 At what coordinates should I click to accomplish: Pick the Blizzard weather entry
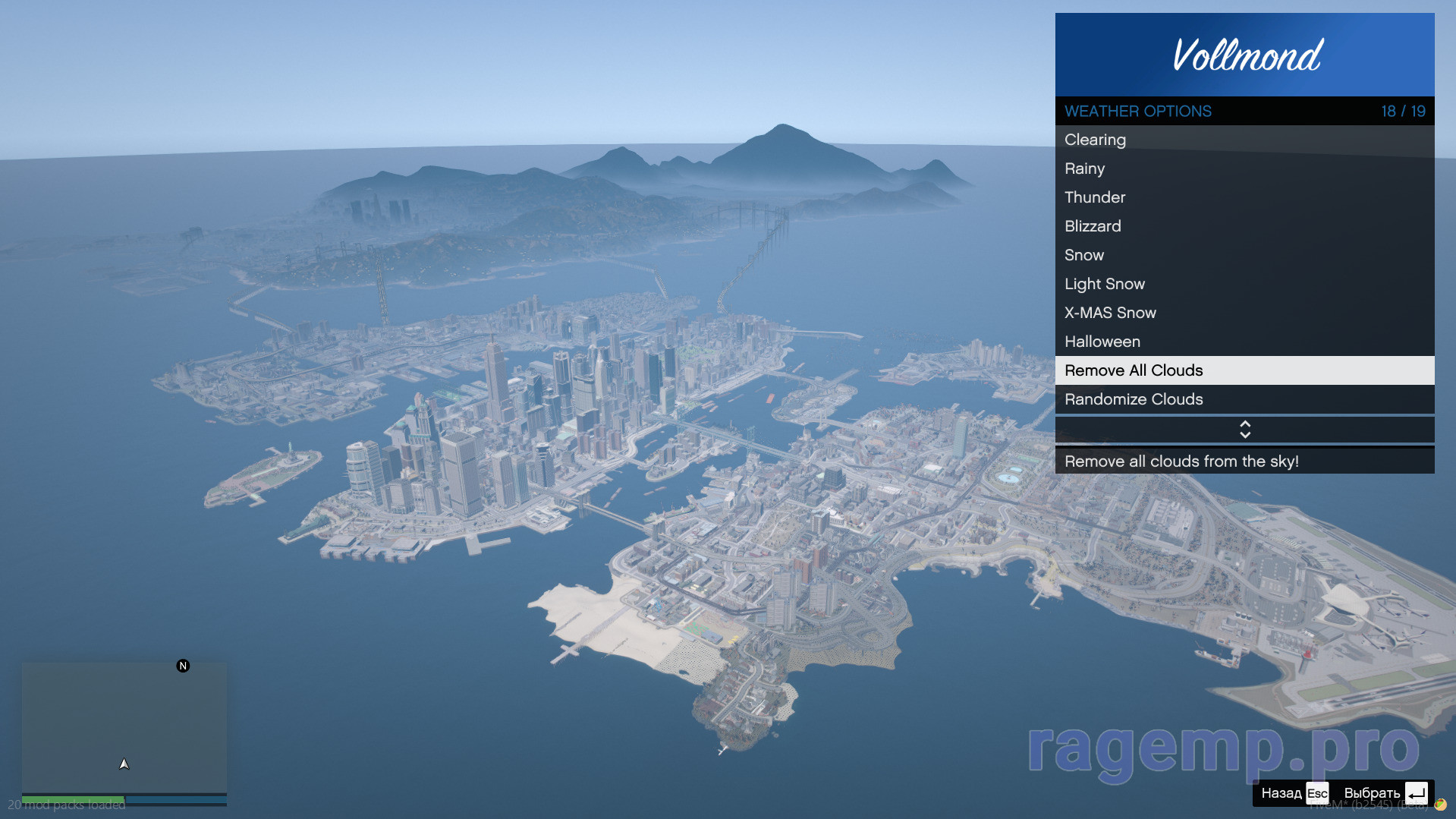tap(1244, 226)
